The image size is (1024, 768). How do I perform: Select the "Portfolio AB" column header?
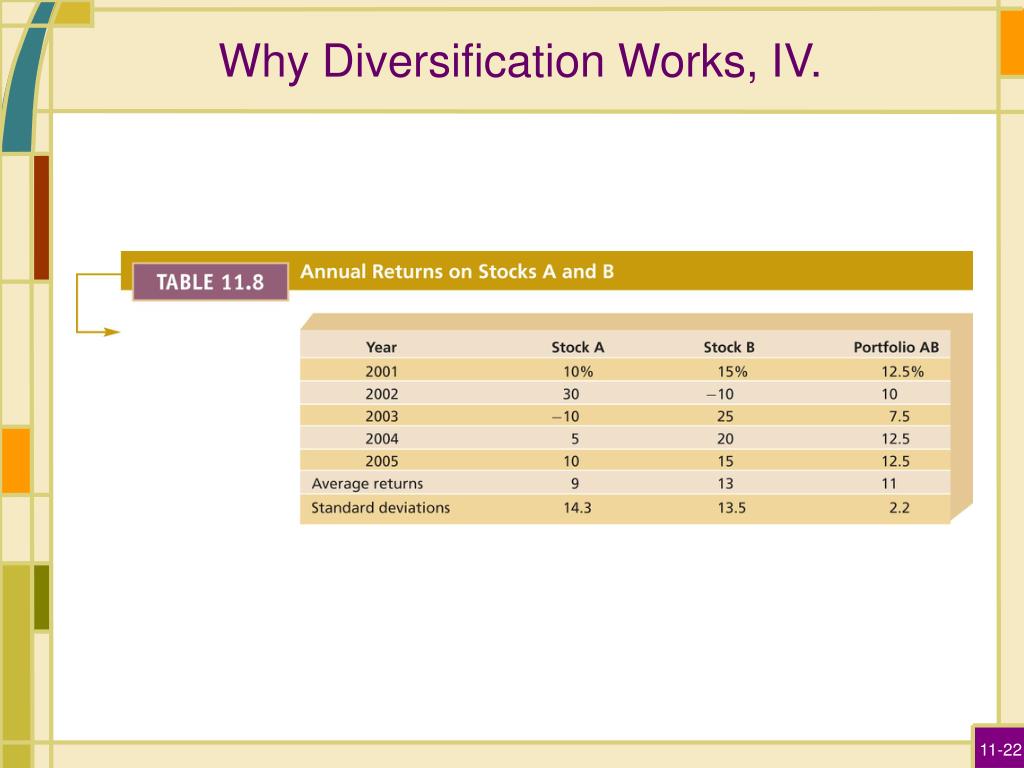click(x=896, y=347)
